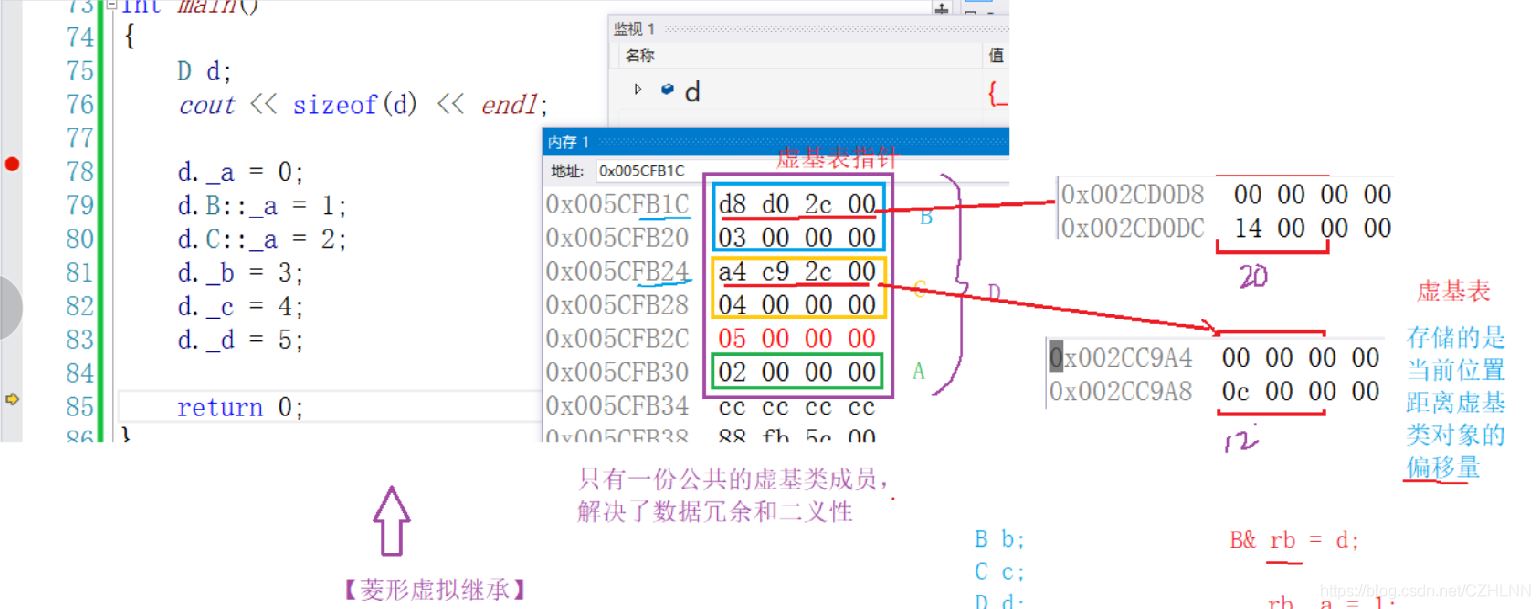This screenshot has height=609, width=1540.
Task: Click the yellow execution arrow at line 85
Action: click(x=11, y=401)
